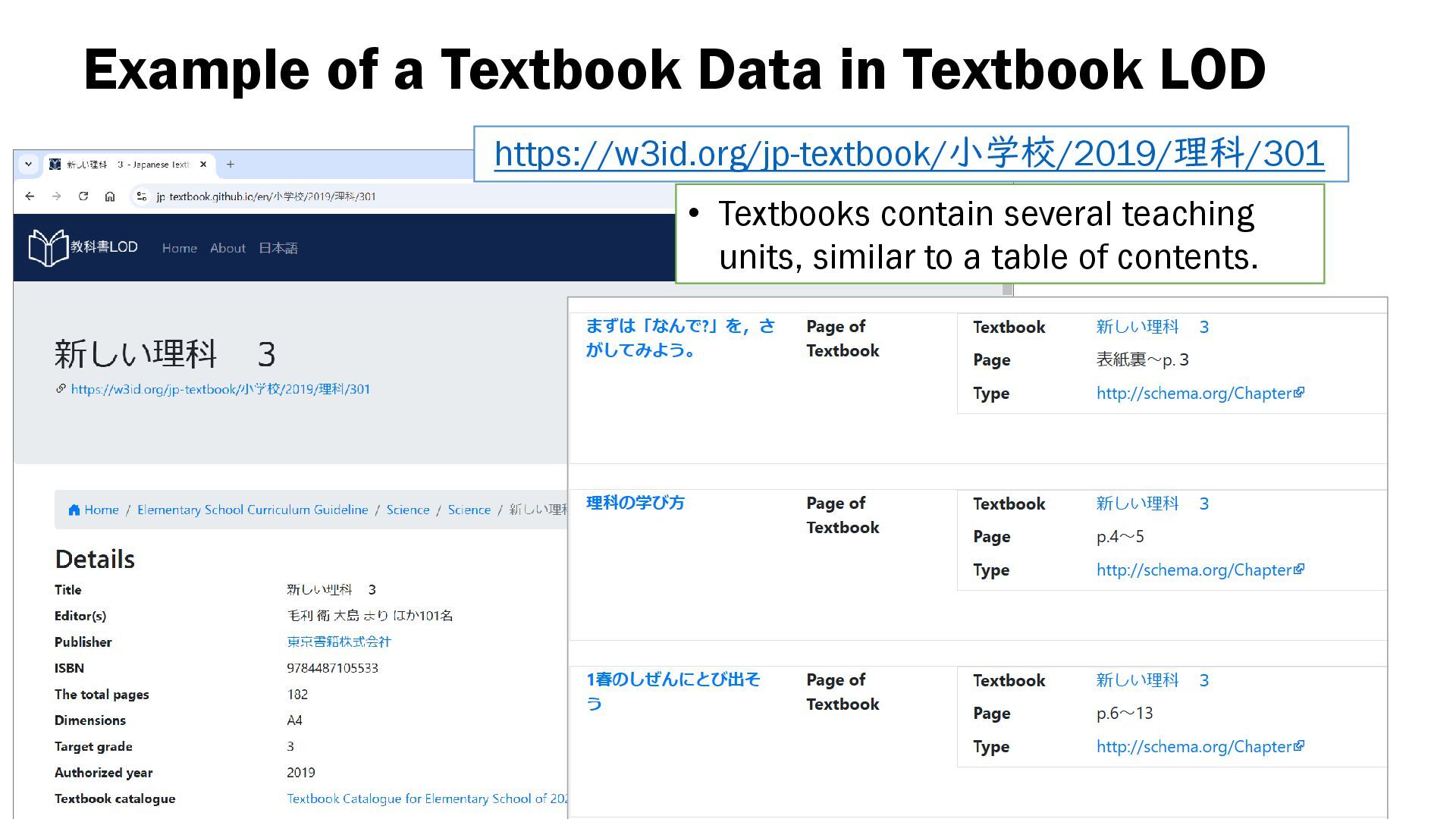Switch language via 日本語 menu item
Viewport: 1456px width, 819px height.
pyautogui.click(x=278, y=248)
